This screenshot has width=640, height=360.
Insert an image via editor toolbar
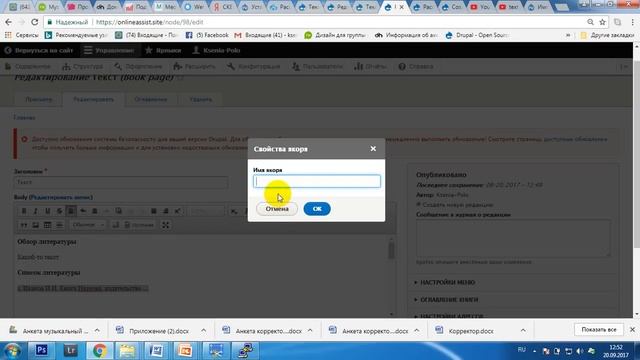coord(36,225)
